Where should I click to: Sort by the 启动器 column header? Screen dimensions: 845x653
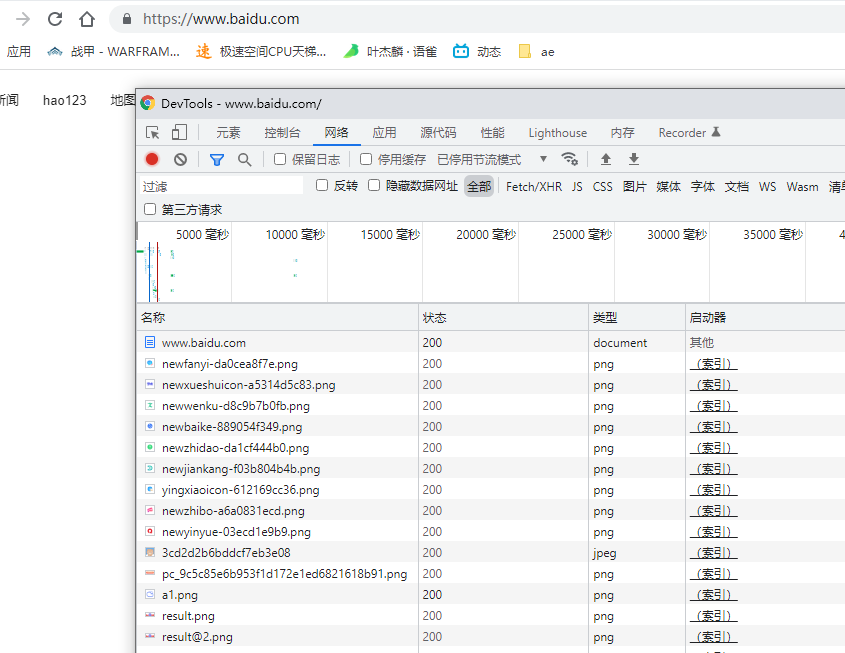(x=765, y=317)
